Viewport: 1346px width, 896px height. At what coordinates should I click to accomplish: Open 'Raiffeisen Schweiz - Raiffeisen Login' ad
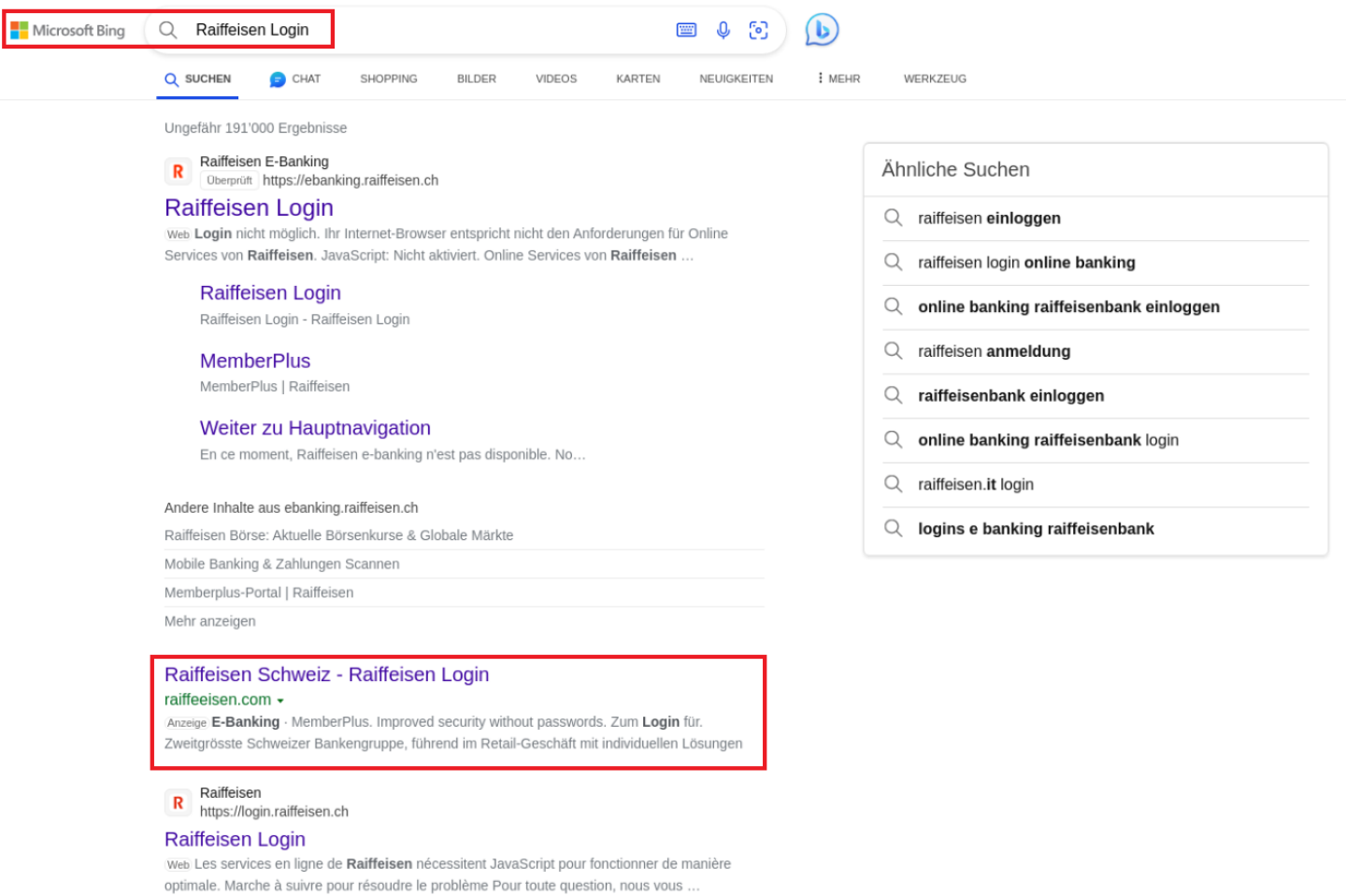[x=327, y=675]
